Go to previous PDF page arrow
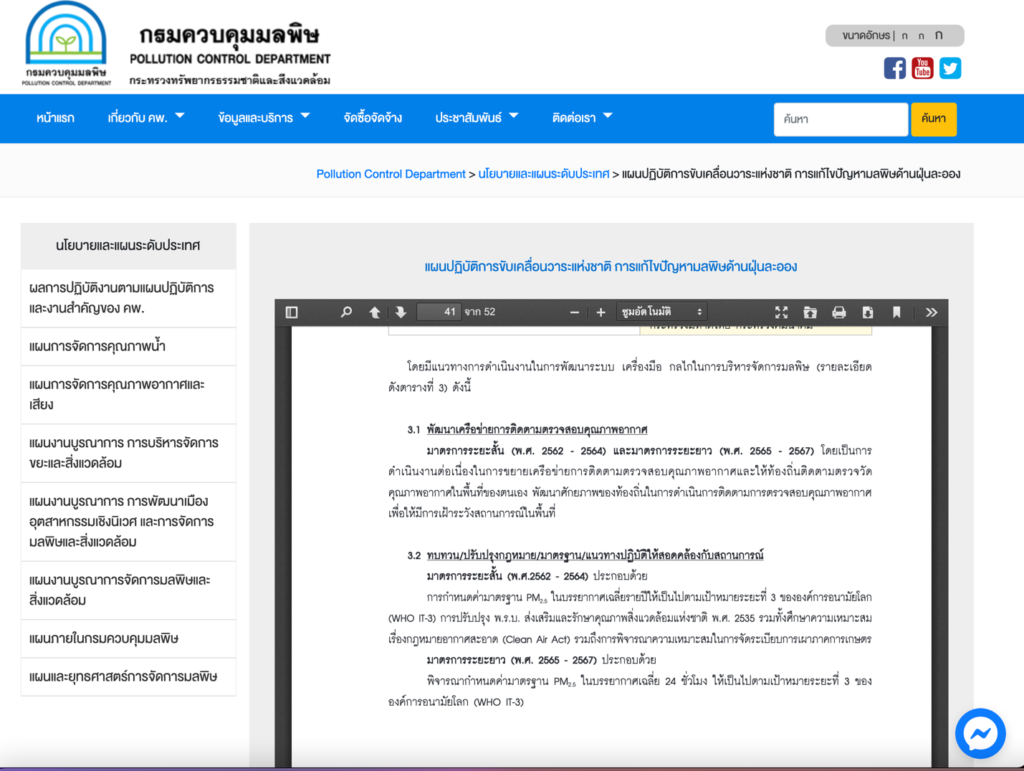 coord(374,312)
